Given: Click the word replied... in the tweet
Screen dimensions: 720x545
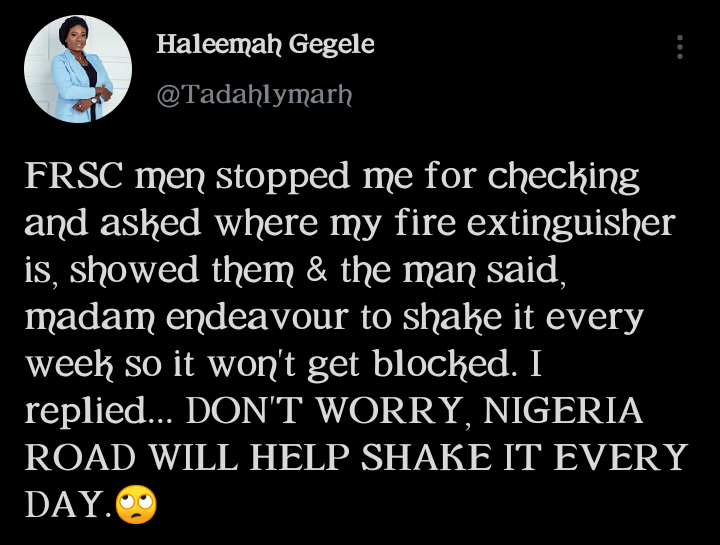Looking at the screenshot, I should 99,412.
